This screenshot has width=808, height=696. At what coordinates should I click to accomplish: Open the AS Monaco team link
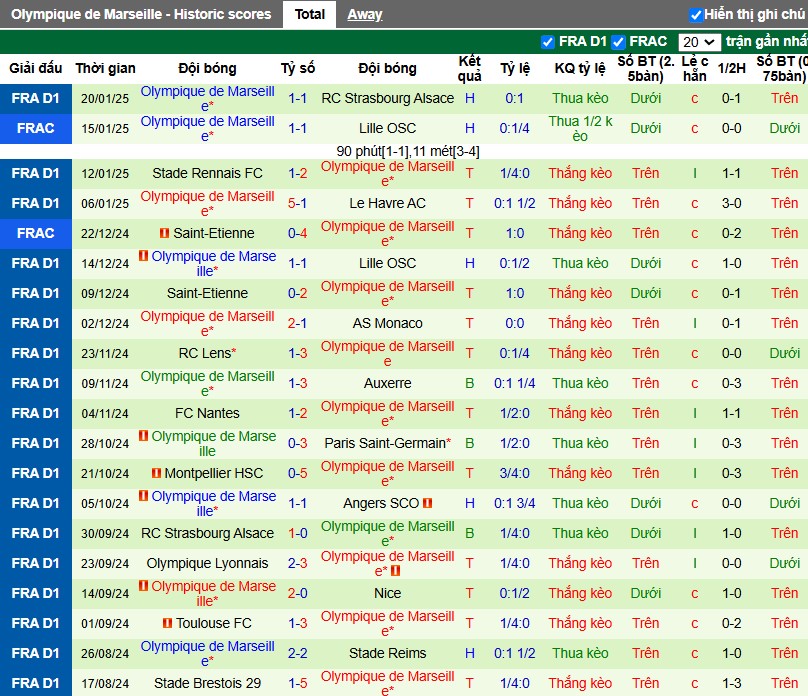click(x=388, y=324)
